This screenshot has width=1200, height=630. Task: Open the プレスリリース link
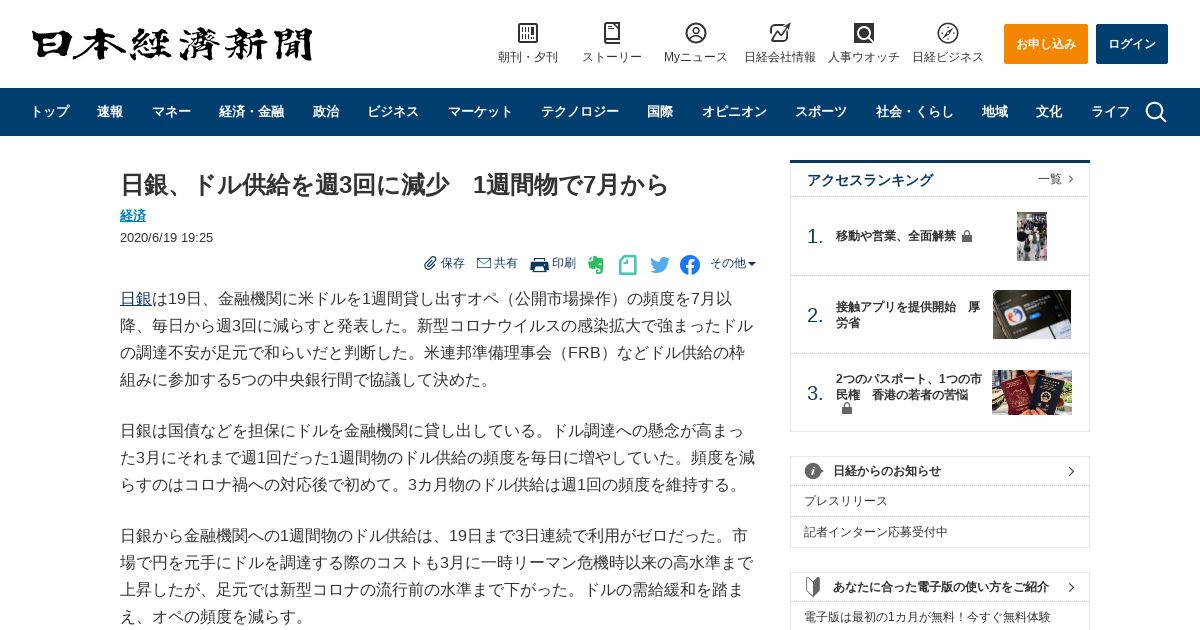[846, 501]
